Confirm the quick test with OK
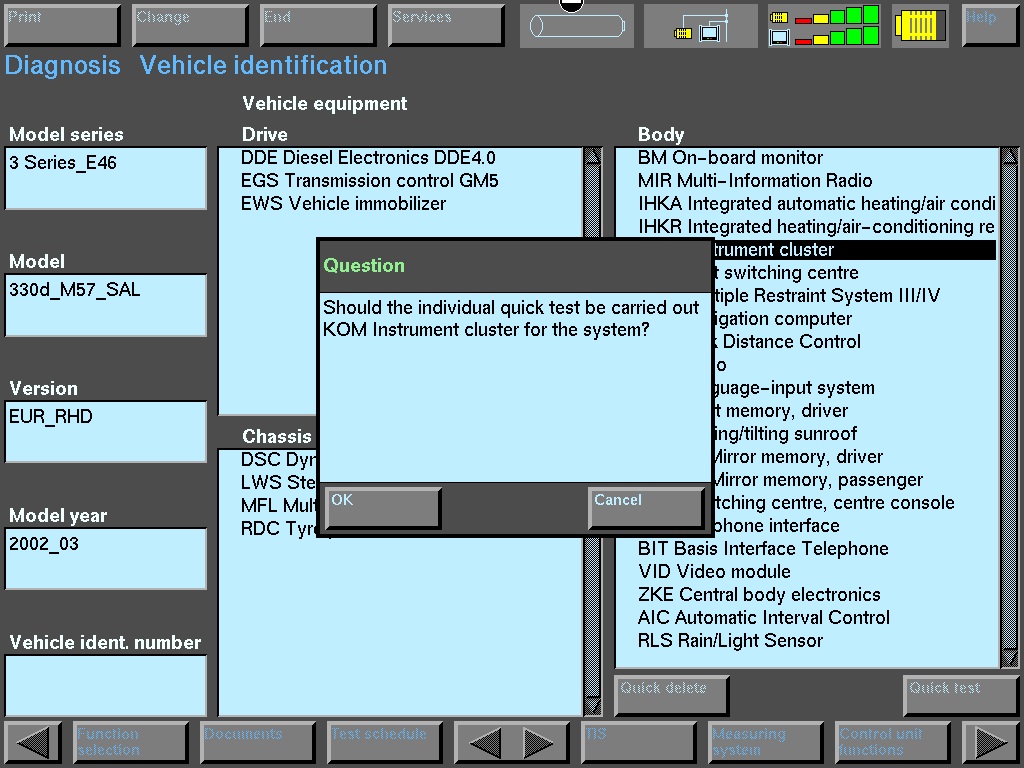The width and height of the screenshot is (1024, 768). tap(382, 507)
